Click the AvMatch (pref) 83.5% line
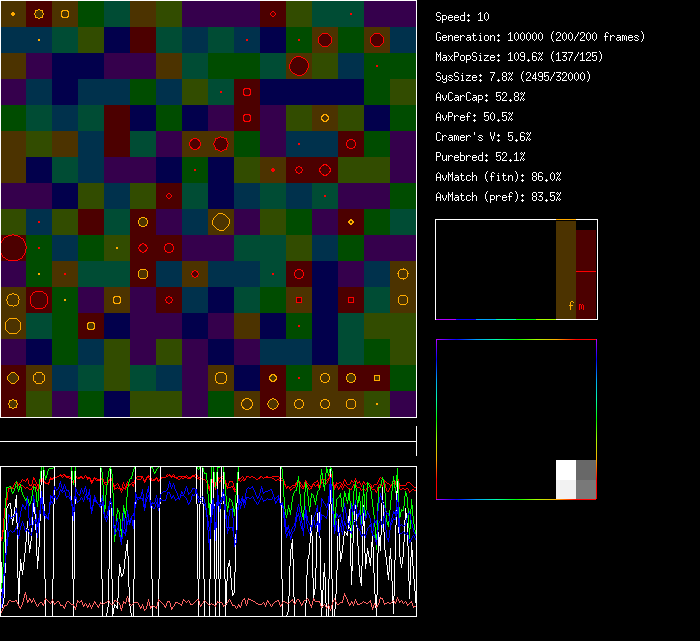 498,197
